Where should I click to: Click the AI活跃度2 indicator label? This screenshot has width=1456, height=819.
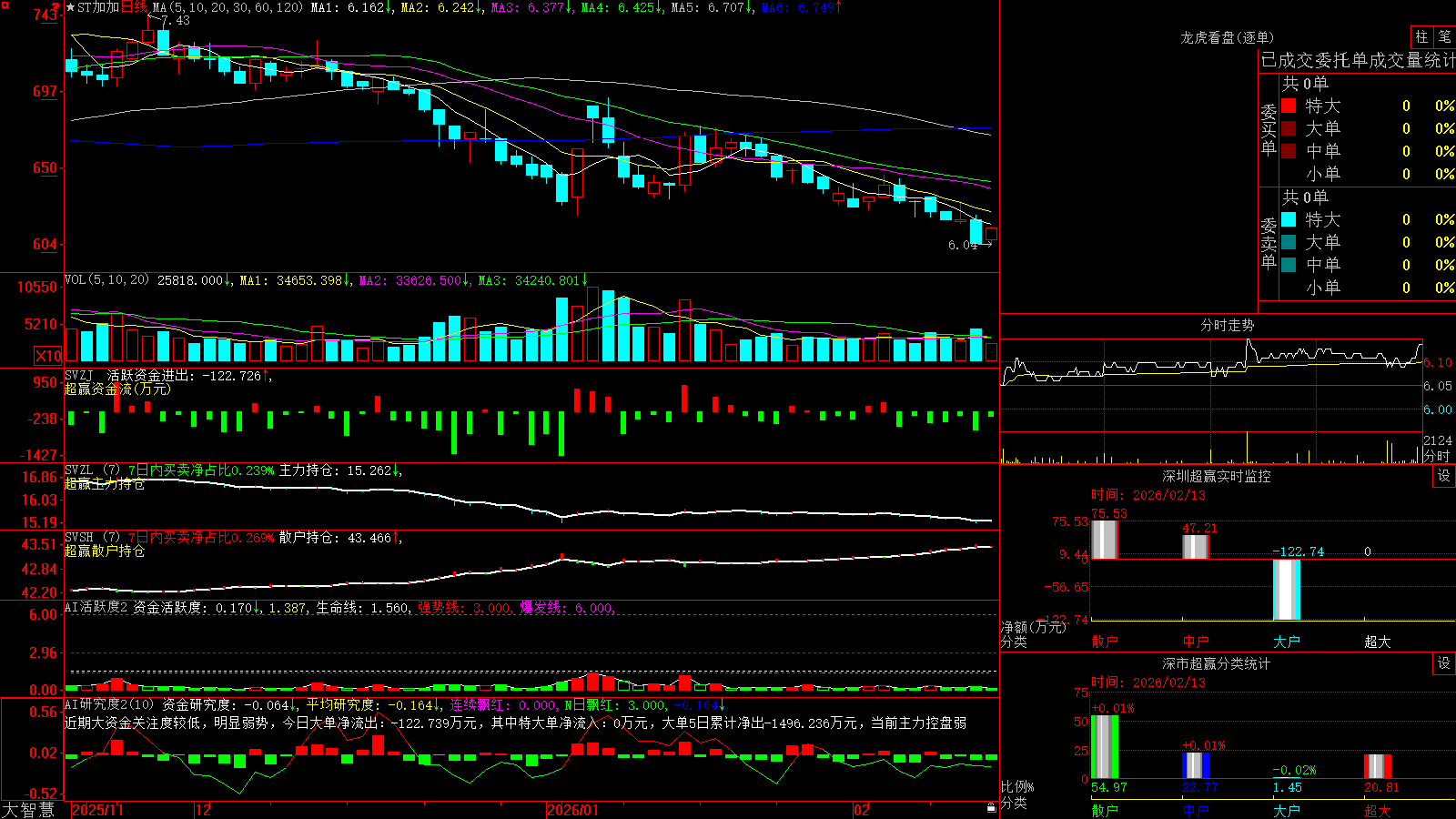(x=96, y=608)
